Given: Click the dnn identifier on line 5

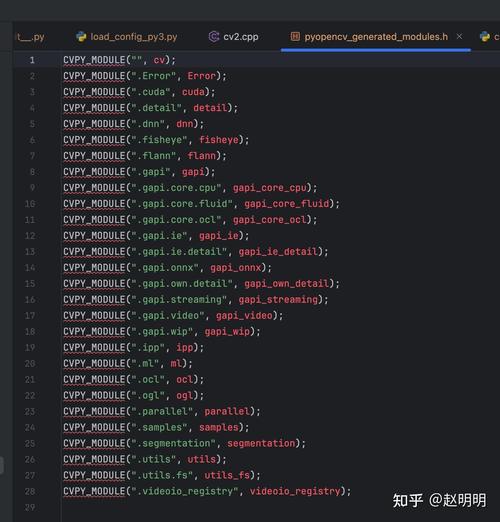Looking at the screenshot, I should [185, 124].
